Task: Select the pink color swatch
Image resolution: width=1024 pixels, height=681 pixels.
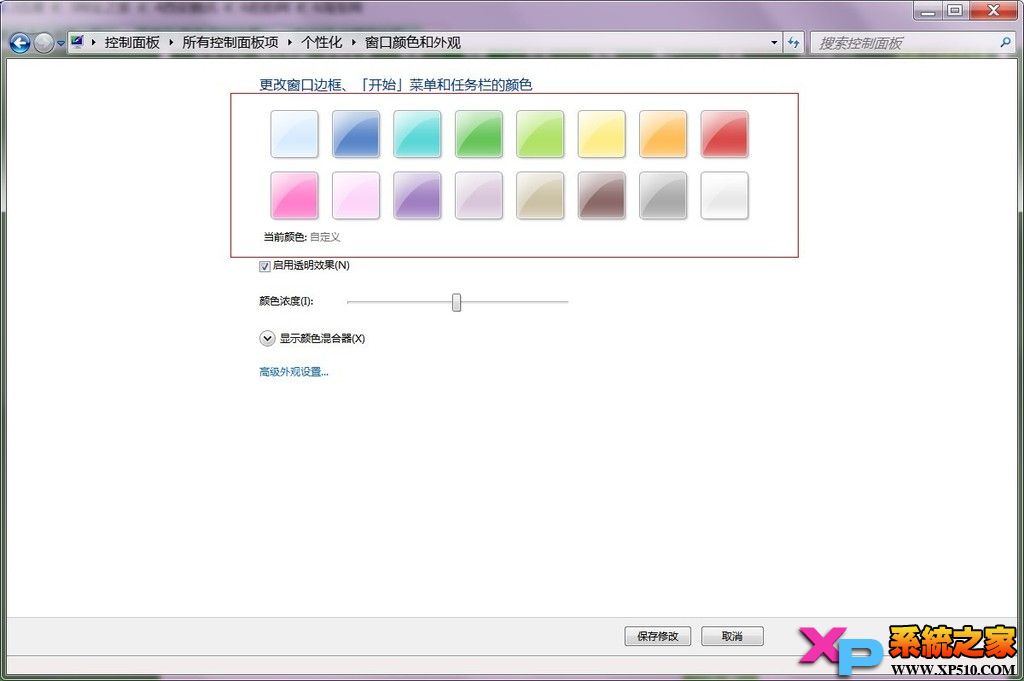Action: tap(294, 196)
